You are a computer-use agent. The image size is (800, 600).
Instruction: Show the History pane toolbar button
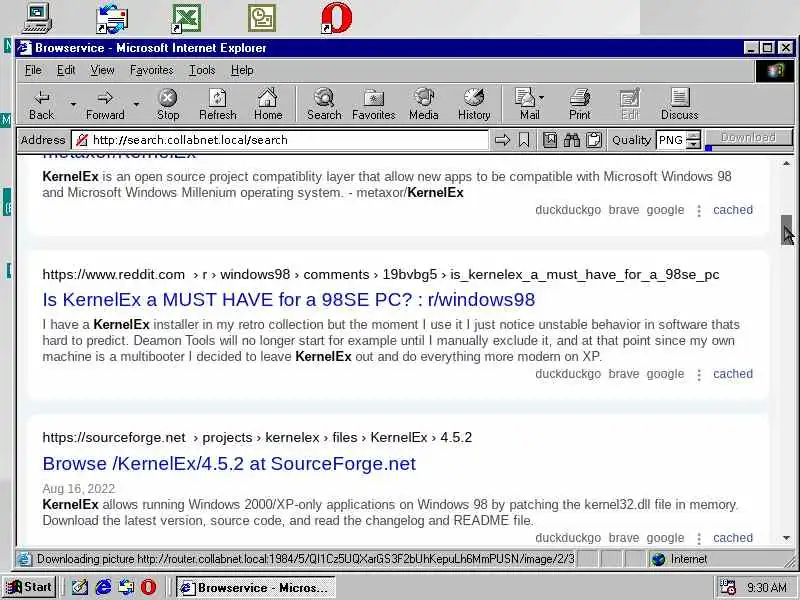[x=474, y=105]
